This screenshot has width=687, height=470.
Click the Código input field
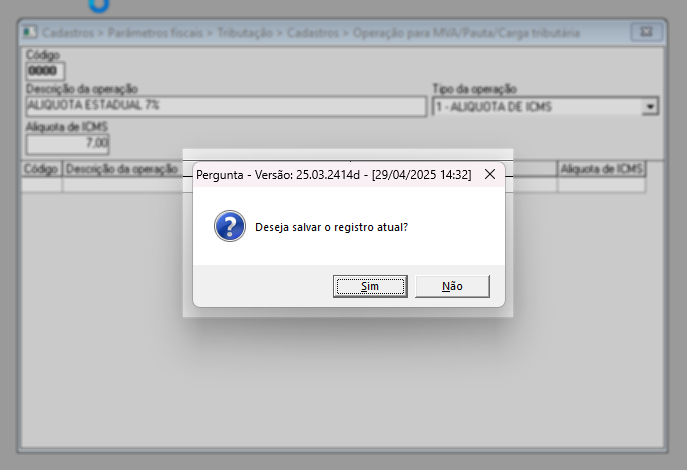pyautogui.click(x=45, y=71)
